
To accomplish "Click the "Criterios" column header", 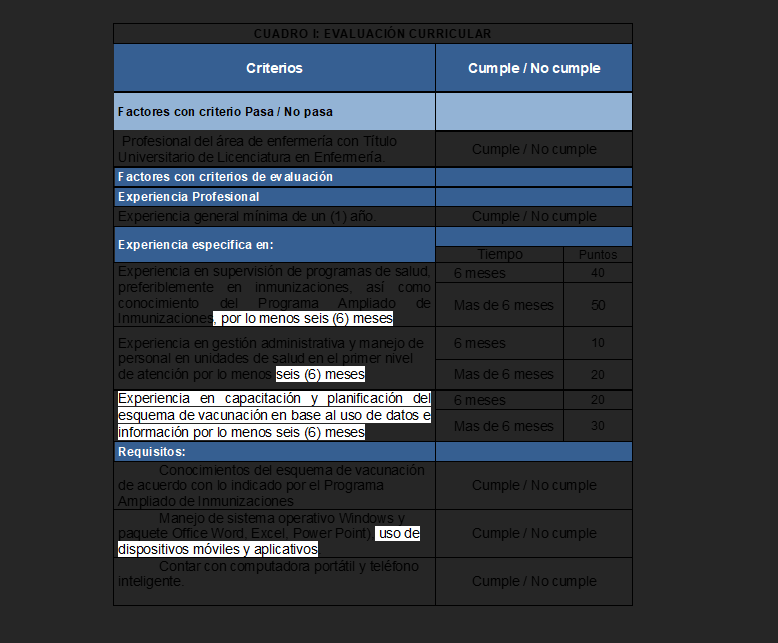I will click(x=274, y=68).
